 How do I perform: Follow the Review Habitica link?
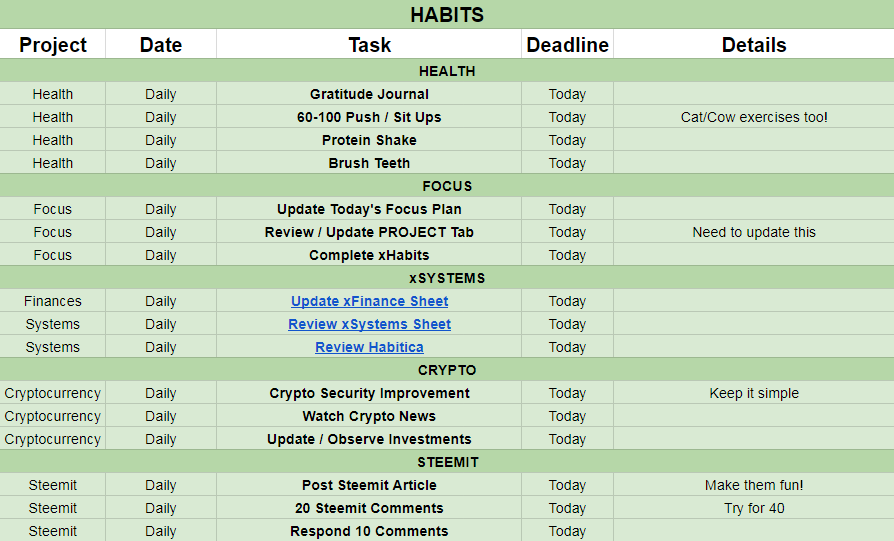[x=369, y=347]
